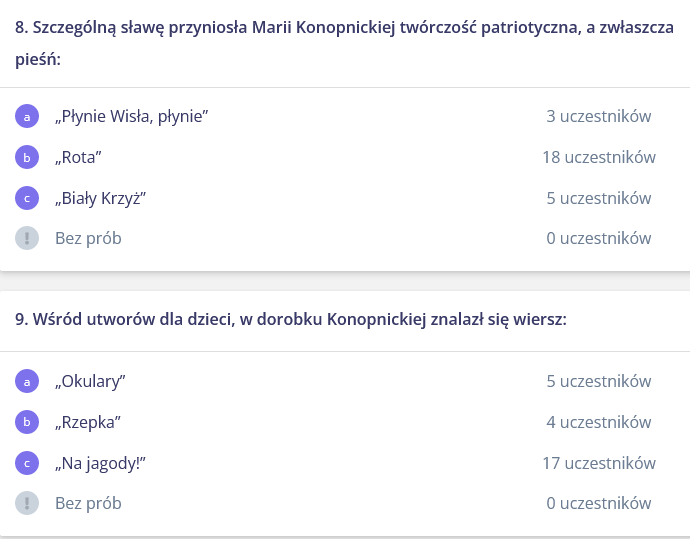Select the „Rzepka” answer text

[x=87, y=422]
